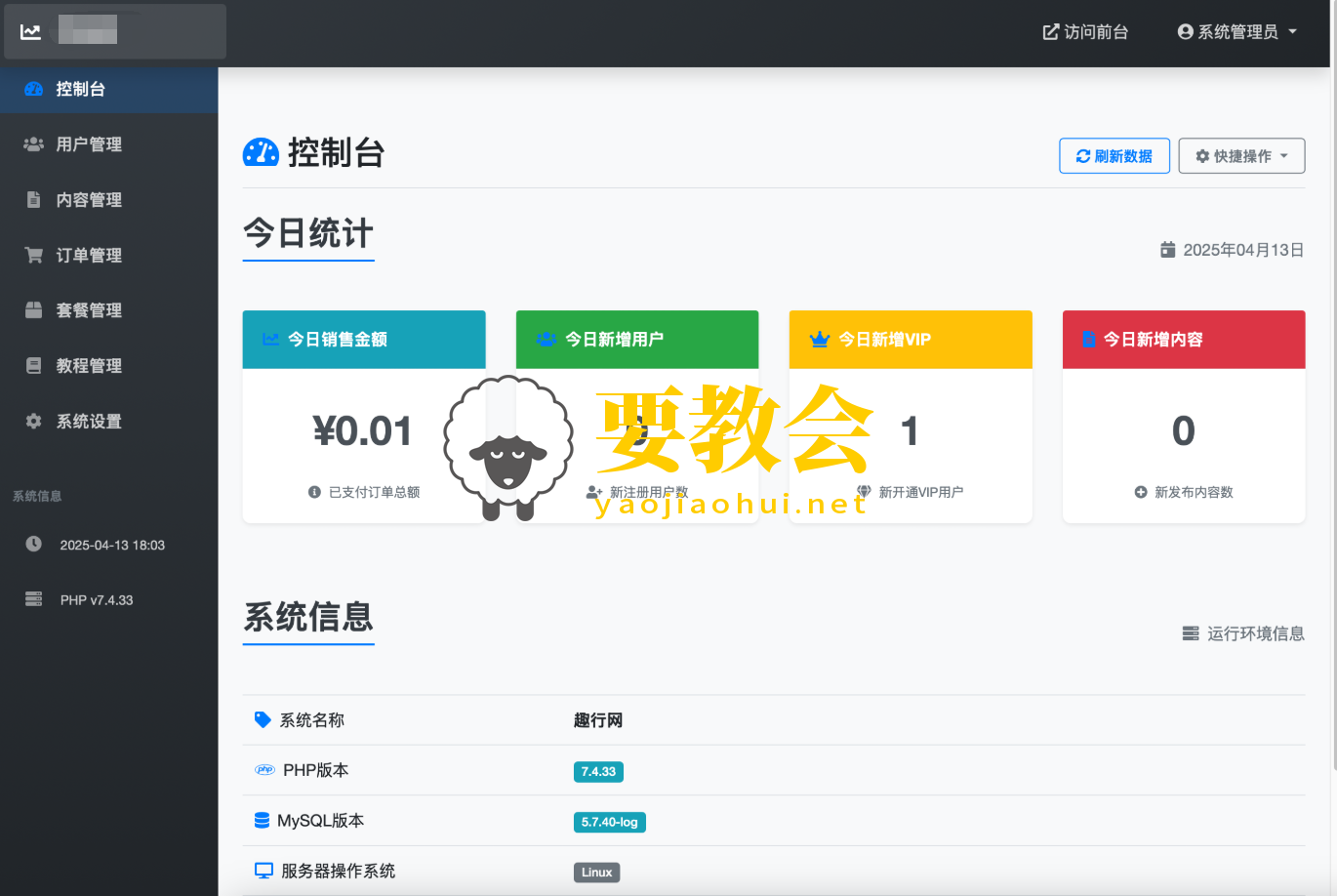This screenshot has height=896, width=1337.
Task: Click the 今日新增内容 card header
Action: tap(1184, 340)
